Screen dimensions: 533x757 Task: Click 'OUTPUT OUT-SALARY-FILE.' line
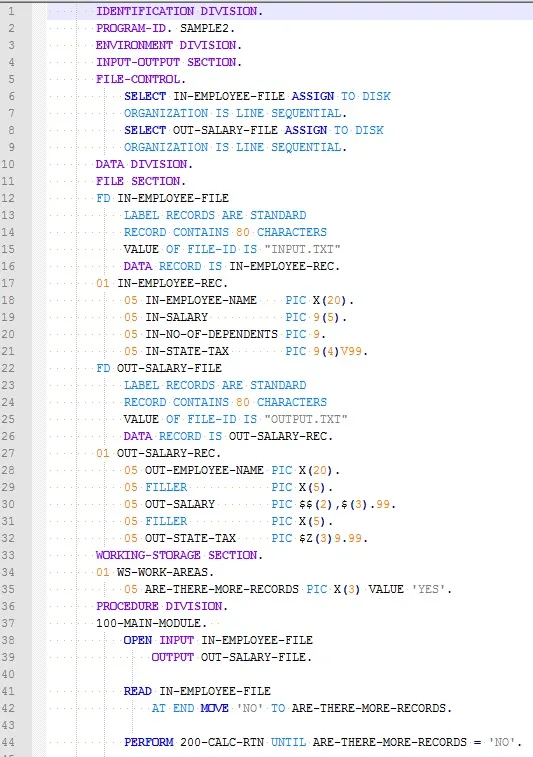[x=232, y=657]
